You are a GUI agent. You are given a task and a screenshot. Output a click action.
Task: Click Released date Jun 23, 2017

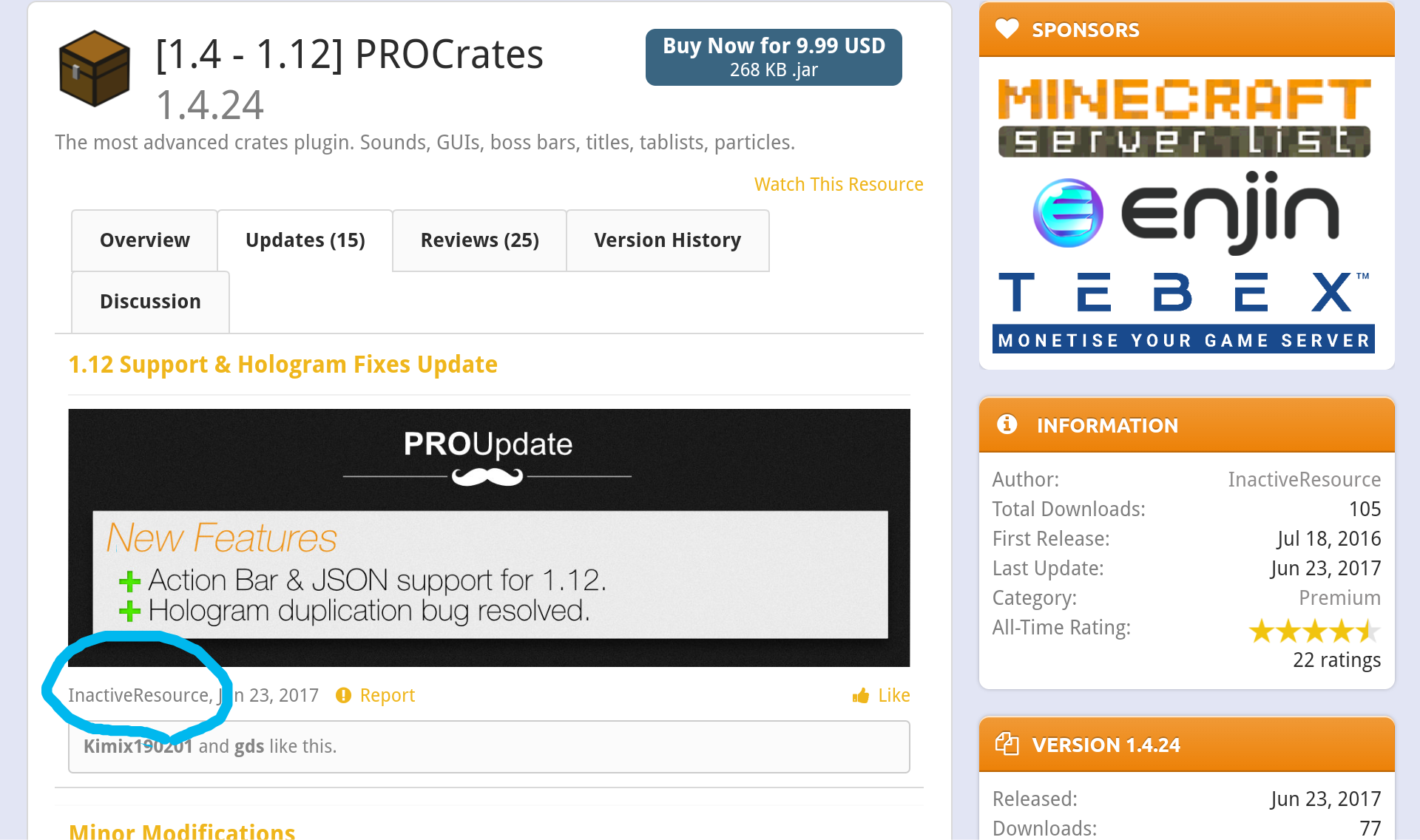point(1325,799)
